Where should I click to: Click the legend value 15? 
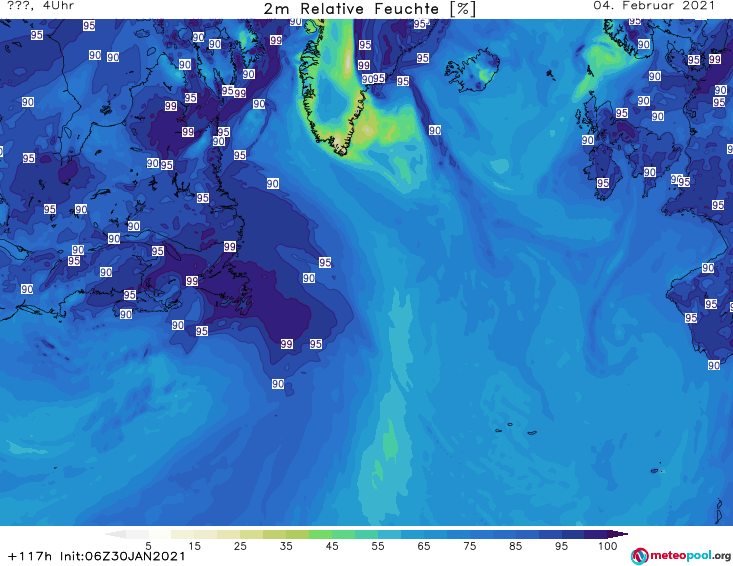[x=194, y=546]
